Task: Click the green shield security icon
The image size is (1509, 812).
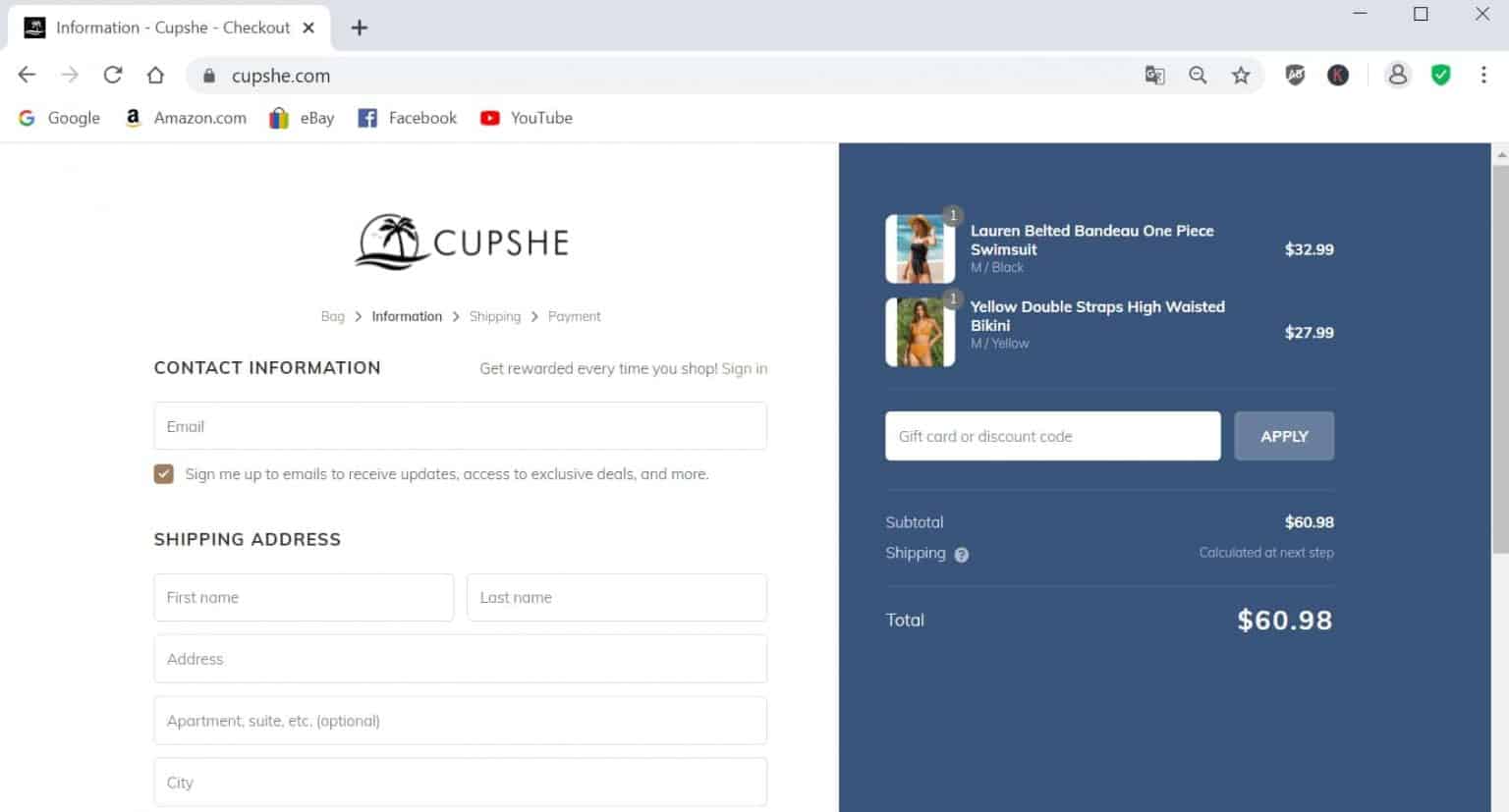Action: pyautogui.click(x=1440, y=75)
